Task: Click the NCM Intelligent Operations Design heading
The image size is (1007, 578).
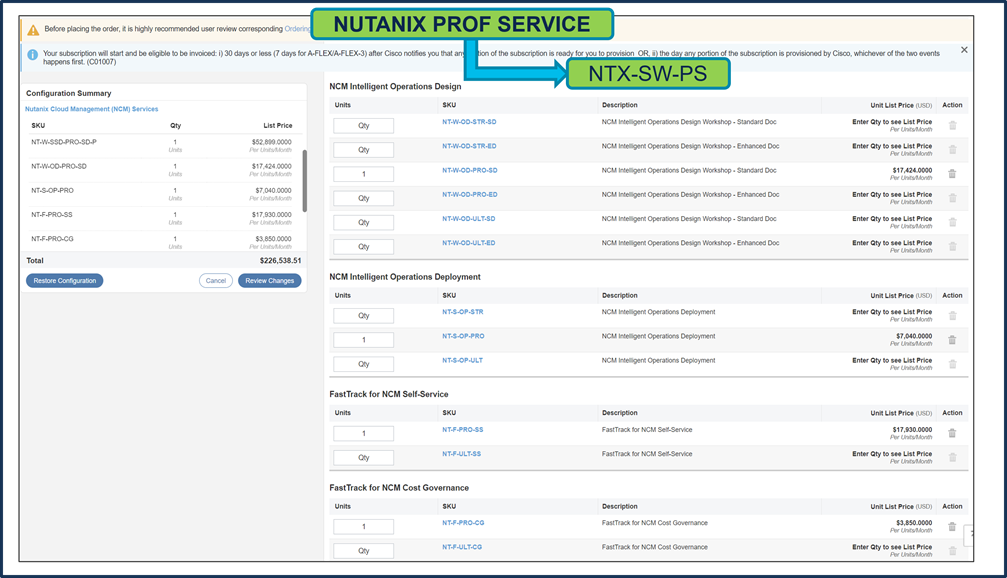Action: click(395, 87)
